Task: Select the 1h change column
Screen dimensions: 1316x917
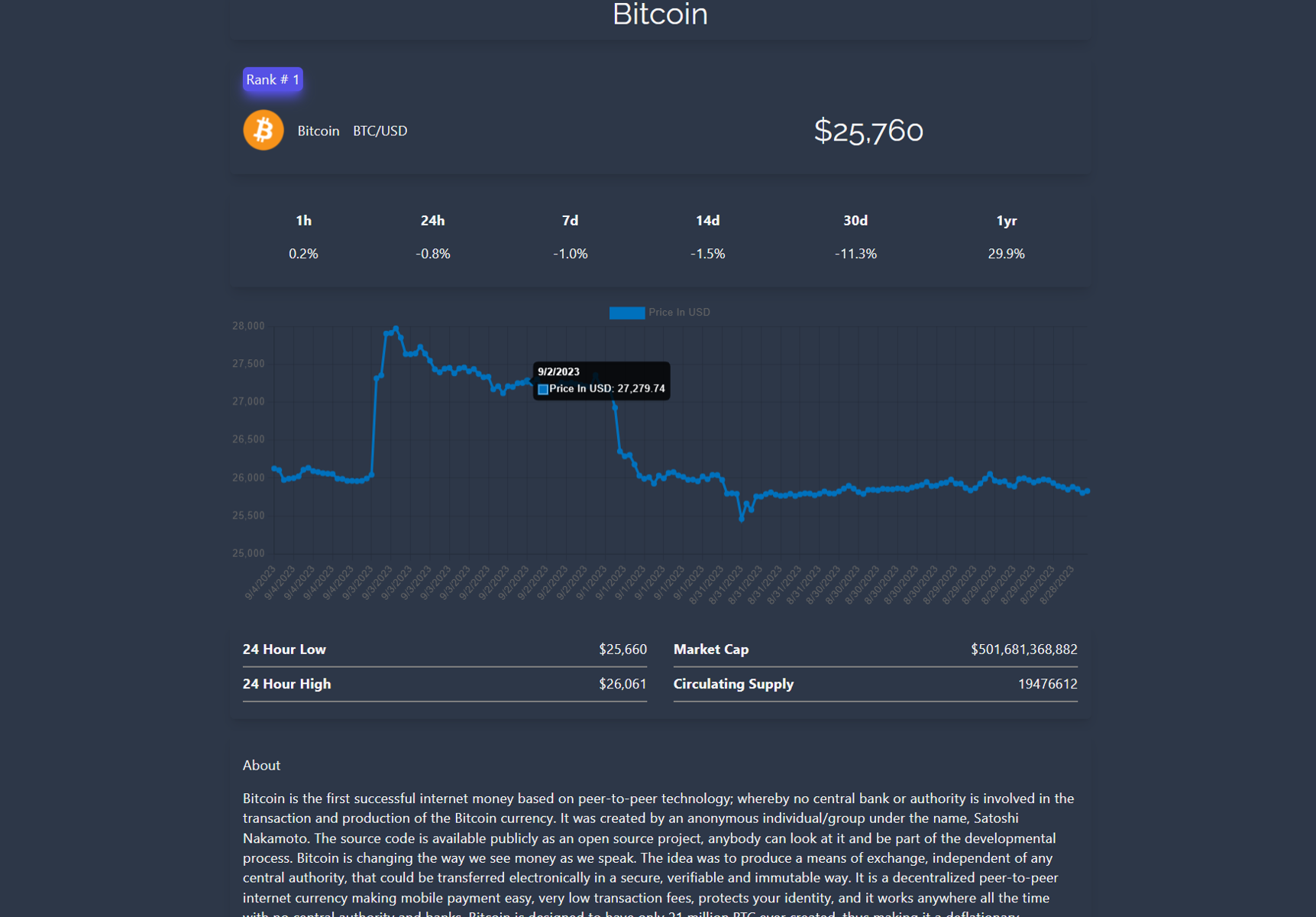Action: point(303,237)
